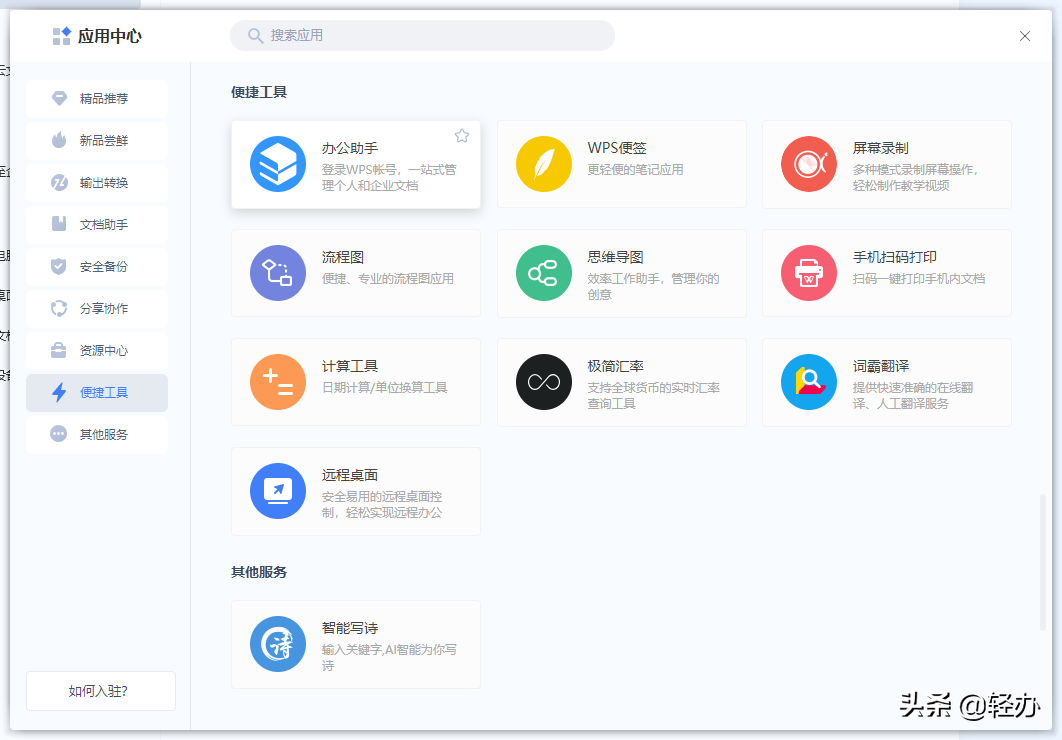Click the 流程图 title text
This screenshot has height=740, width=1062.
click(343, 257)
